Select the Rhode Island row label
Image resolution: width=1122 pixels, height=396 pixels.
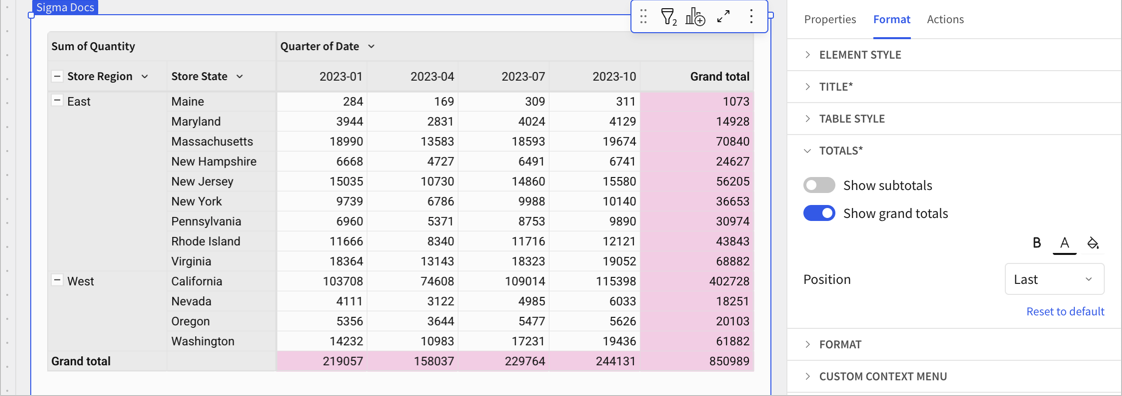coord(205,241)
